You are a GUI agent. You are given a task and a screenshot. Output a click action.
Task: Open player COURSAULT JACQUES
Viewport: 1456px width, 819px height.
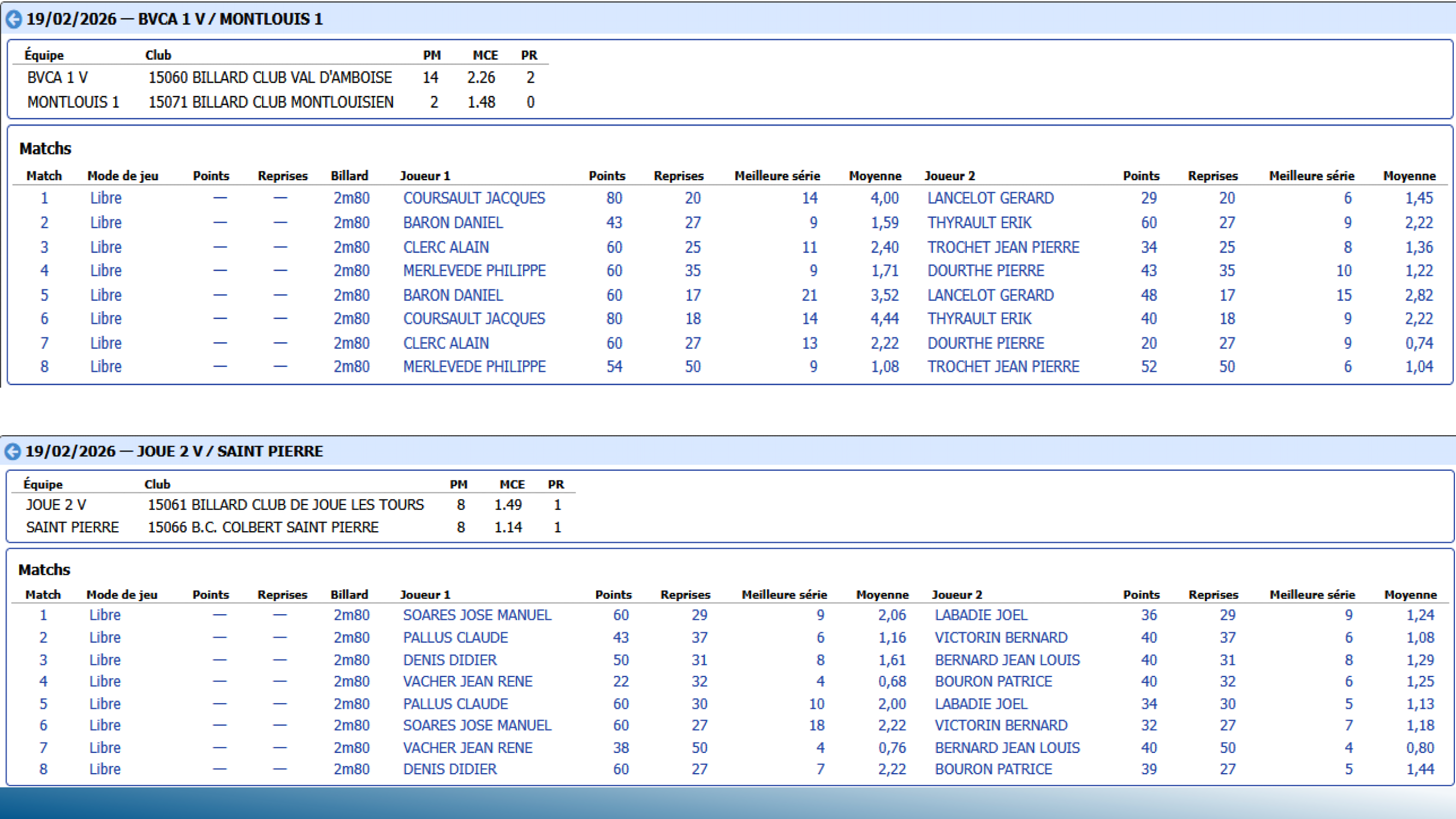coord(474,198)
